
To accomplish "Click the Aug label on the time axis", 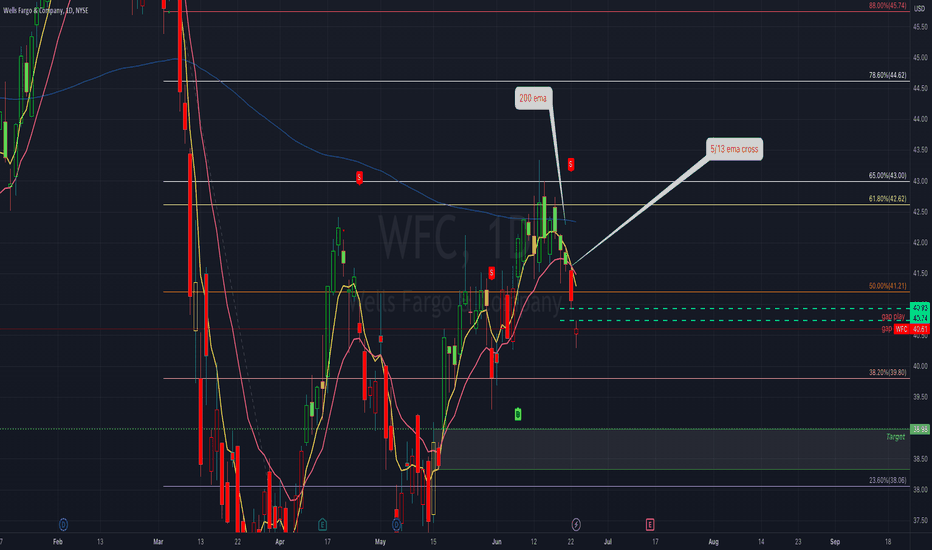I will pyautogui.click(x=714, y=542).
